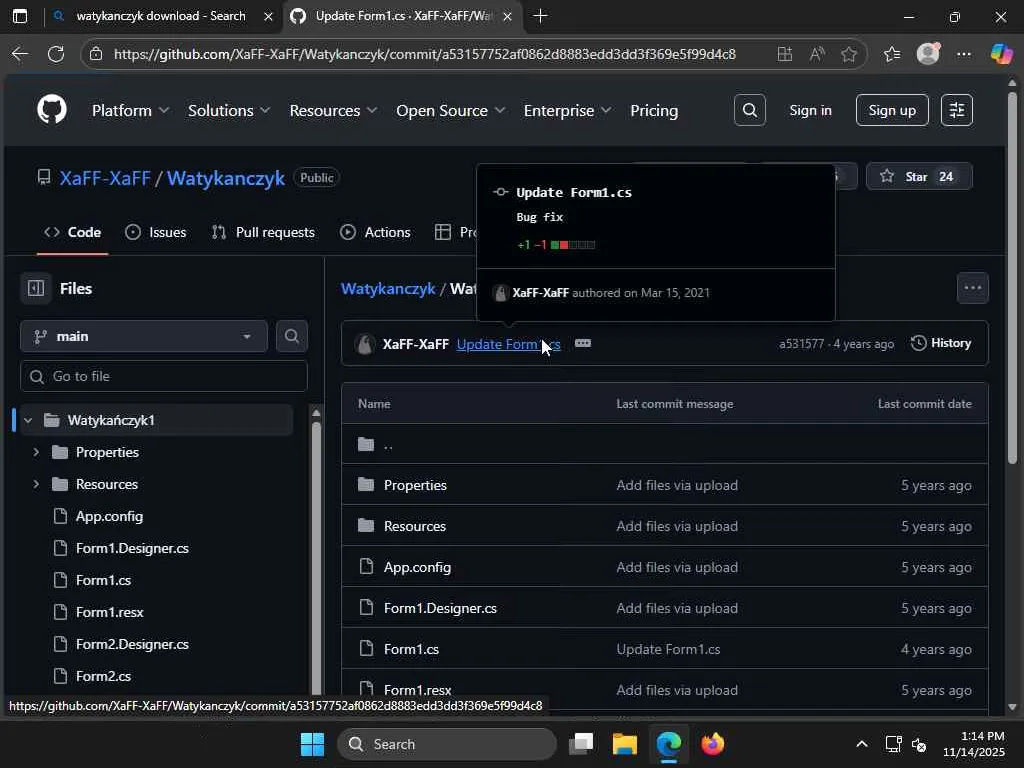The height and width of the screenshot is (768, 1024).
Task: Expand the Properties folder chevron in tree
Action: 36,452
